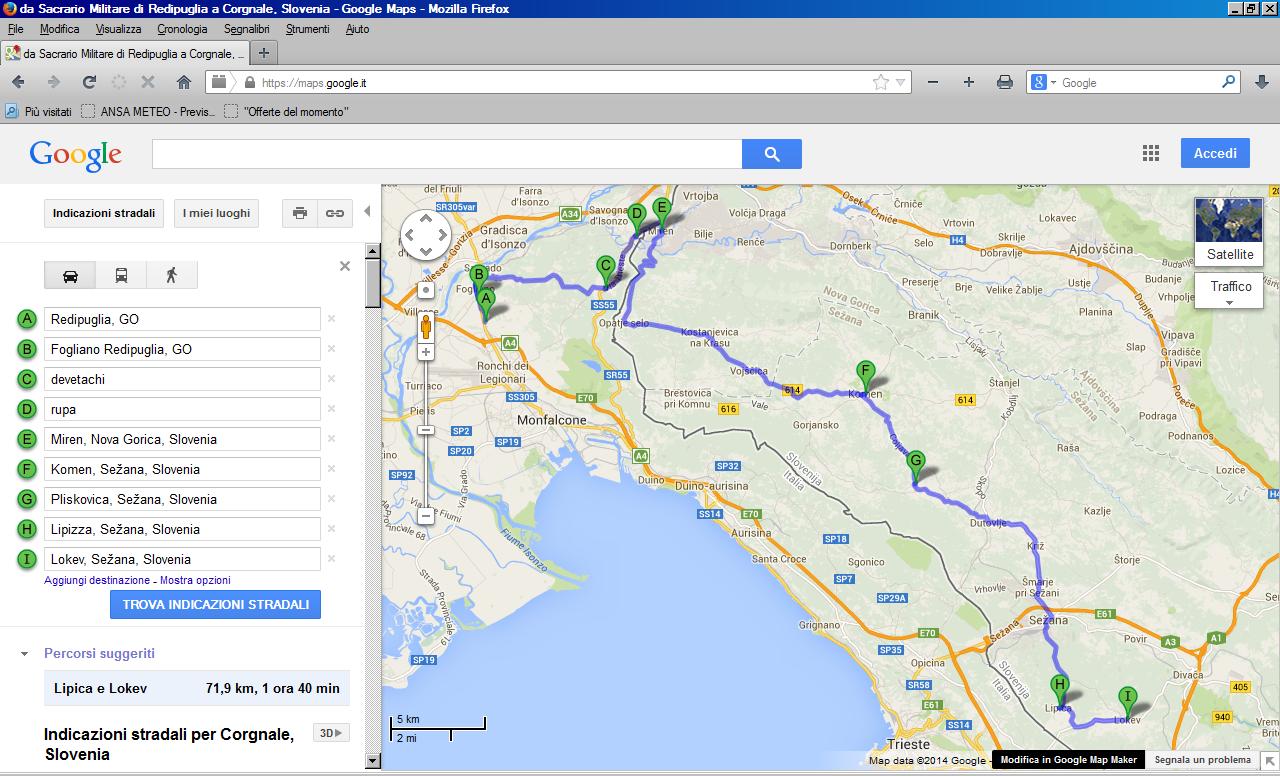This screenshot has width=1280, height=776.
Task: Click map marker G near Pliskovica
Action: (916, 466)
